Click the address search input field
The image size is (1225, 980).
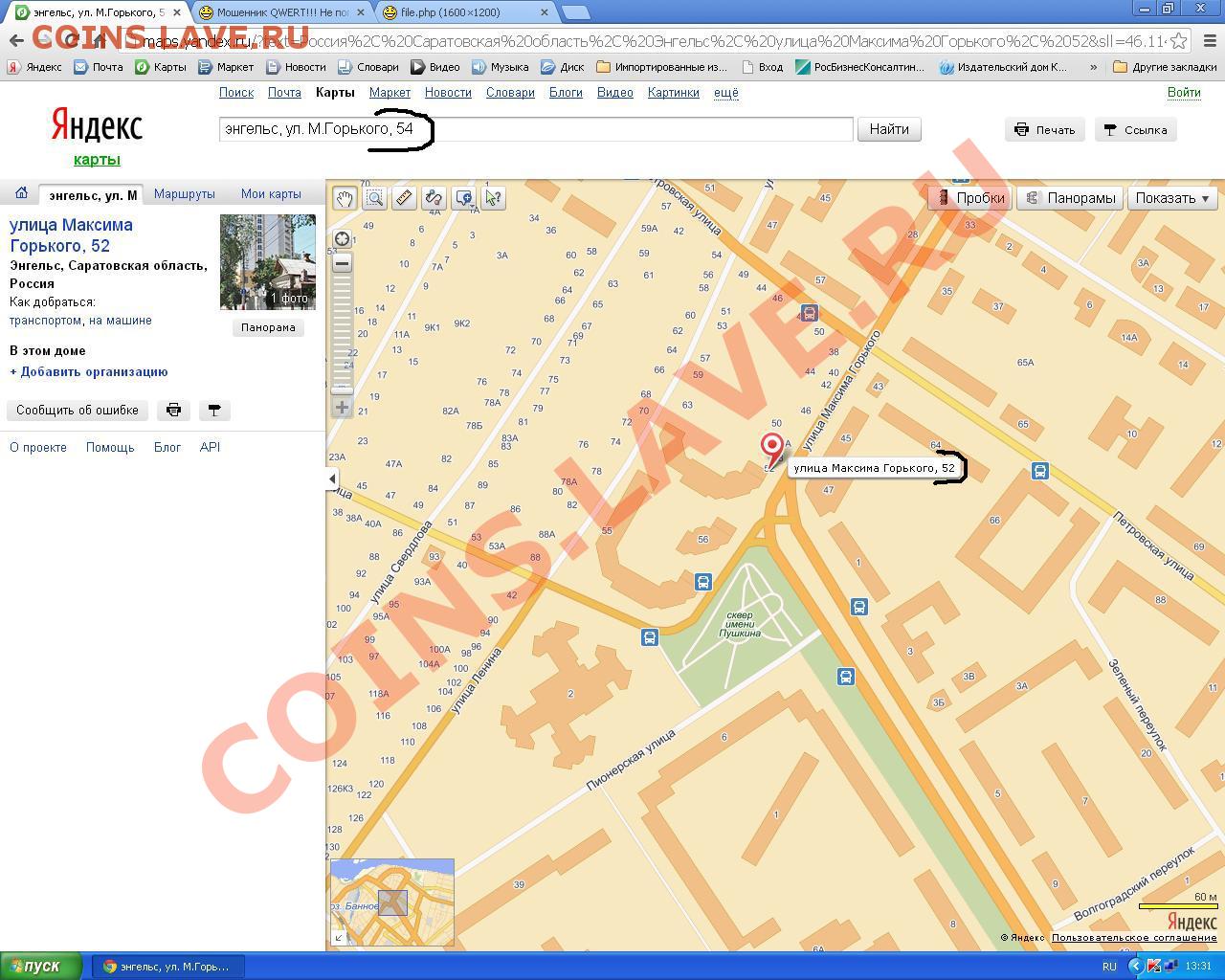click(x=536, y=129)
